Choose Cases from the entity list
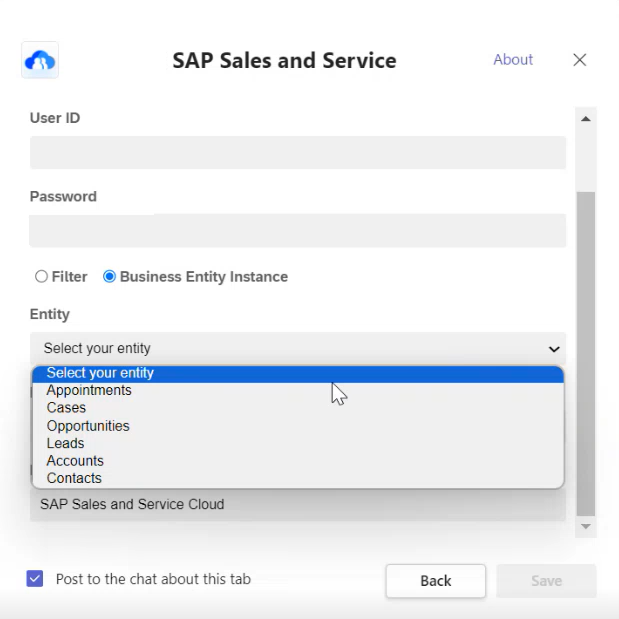This screenshot has height=619, width=619. coord(298,408)
